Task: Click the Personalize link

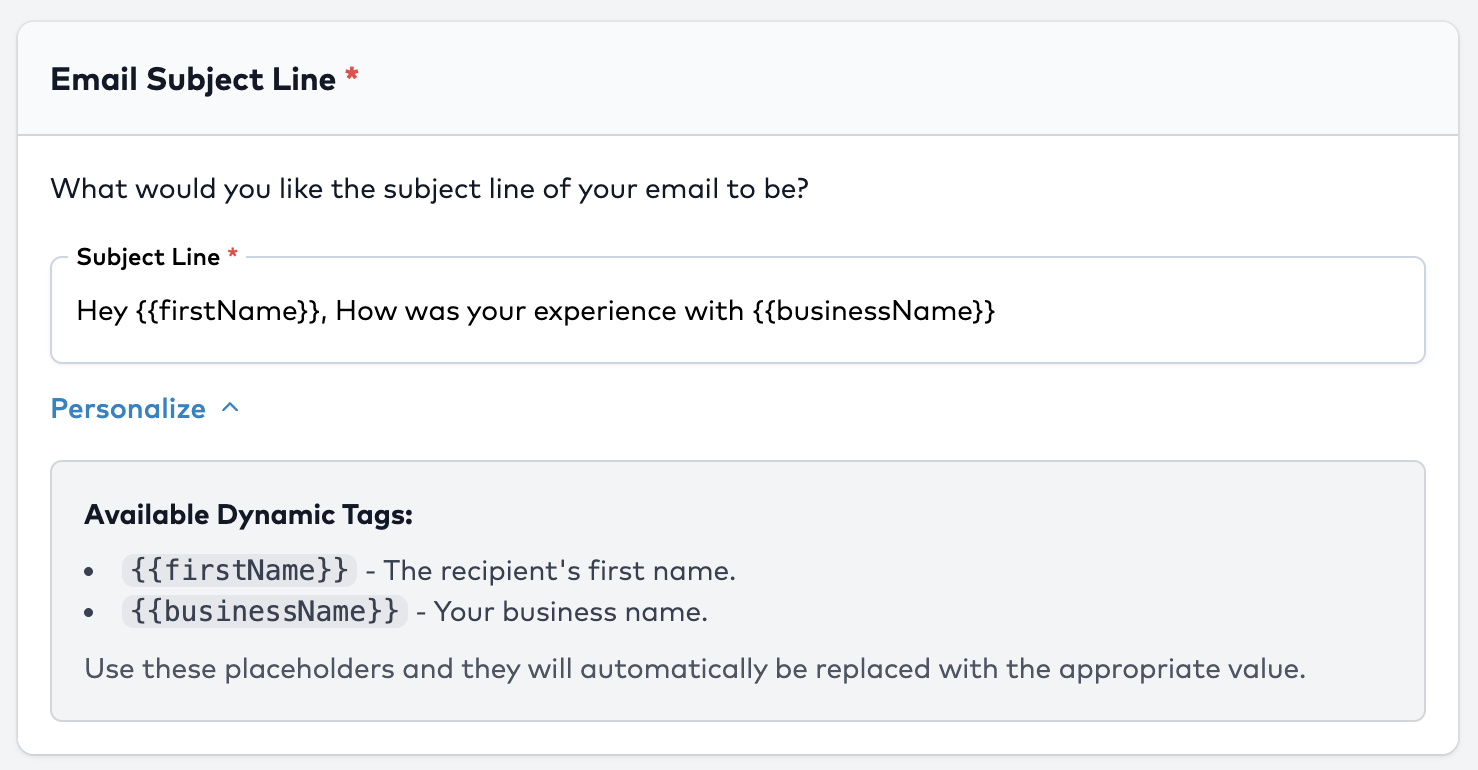Action: pos(128,409)
